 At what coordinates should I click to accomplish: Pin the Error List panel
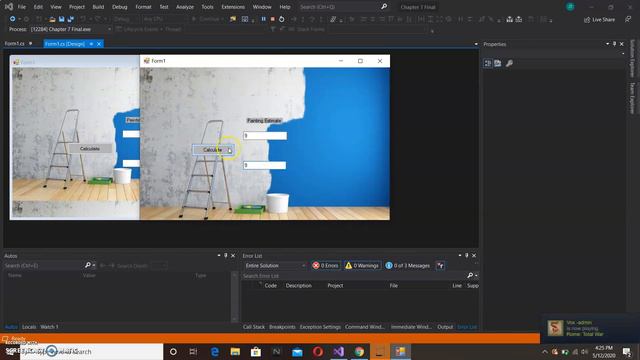point(467,256)
